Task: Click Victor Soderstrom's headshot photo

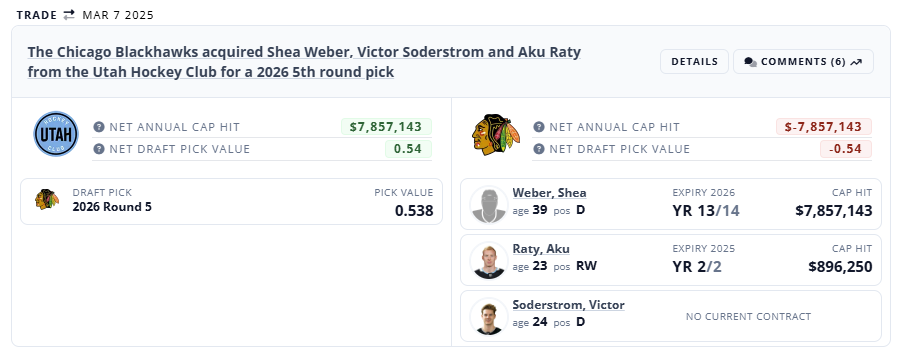Action: coord(489,316)
